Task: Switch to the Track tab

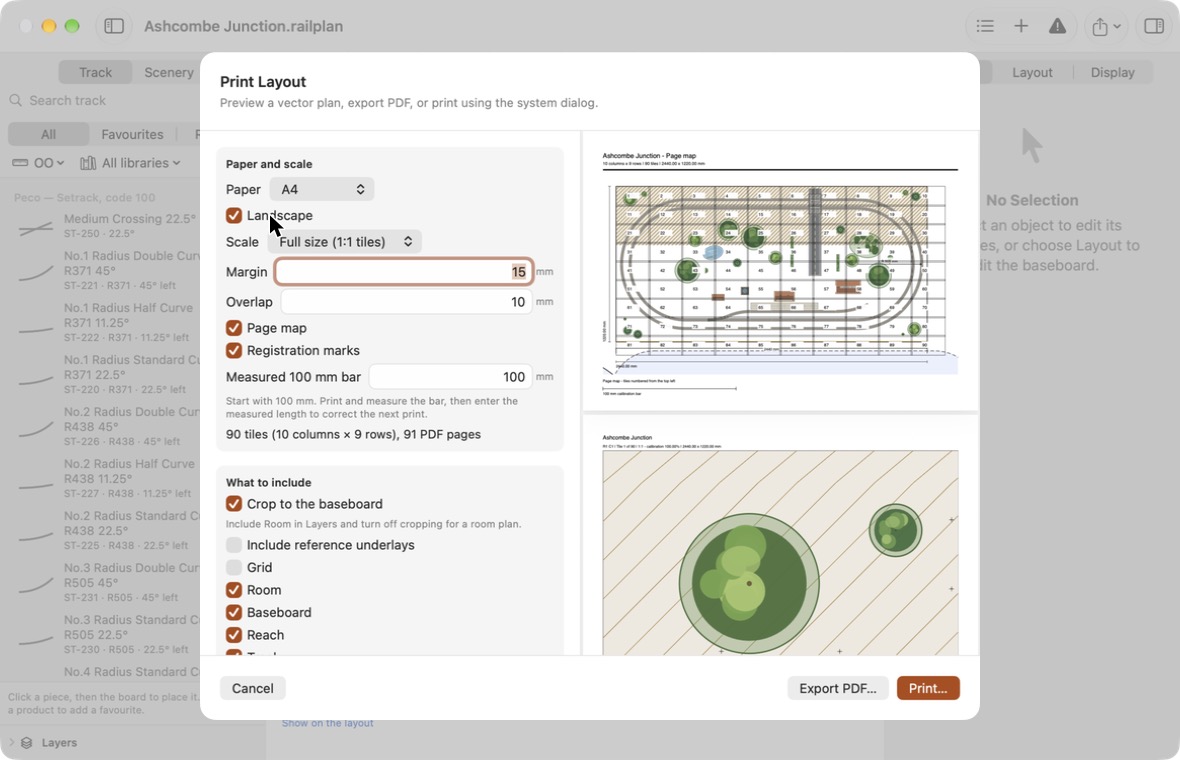Action: (96, 72)
